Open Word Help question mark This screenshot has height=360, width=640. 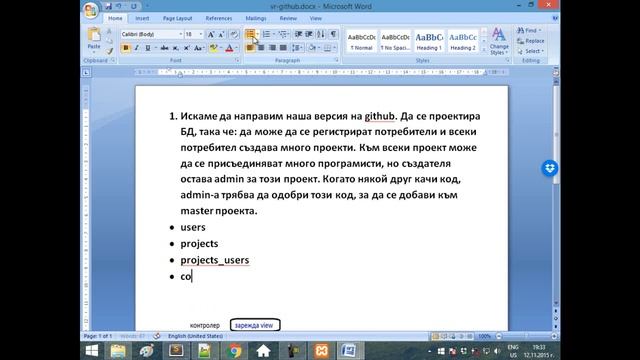(555, 18)
